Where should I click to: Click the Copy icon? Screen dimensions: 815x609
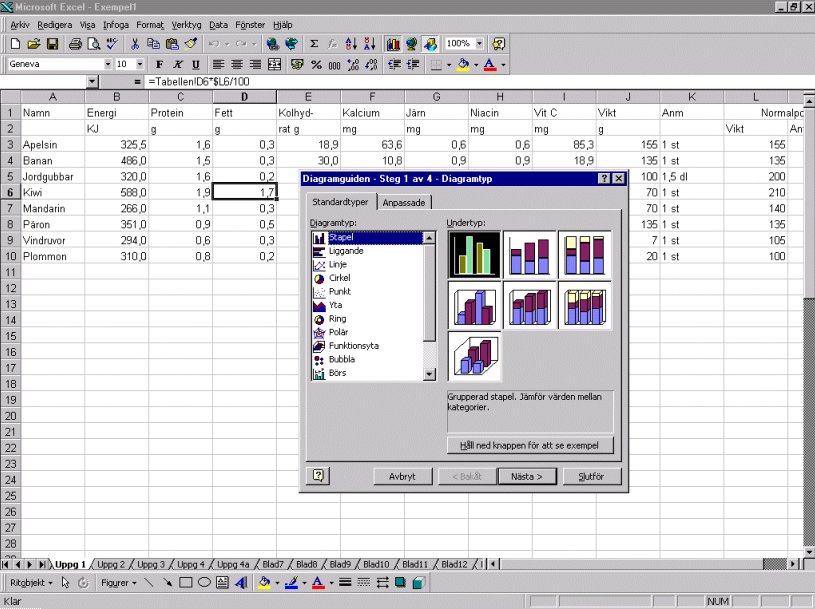coord(153,44)
